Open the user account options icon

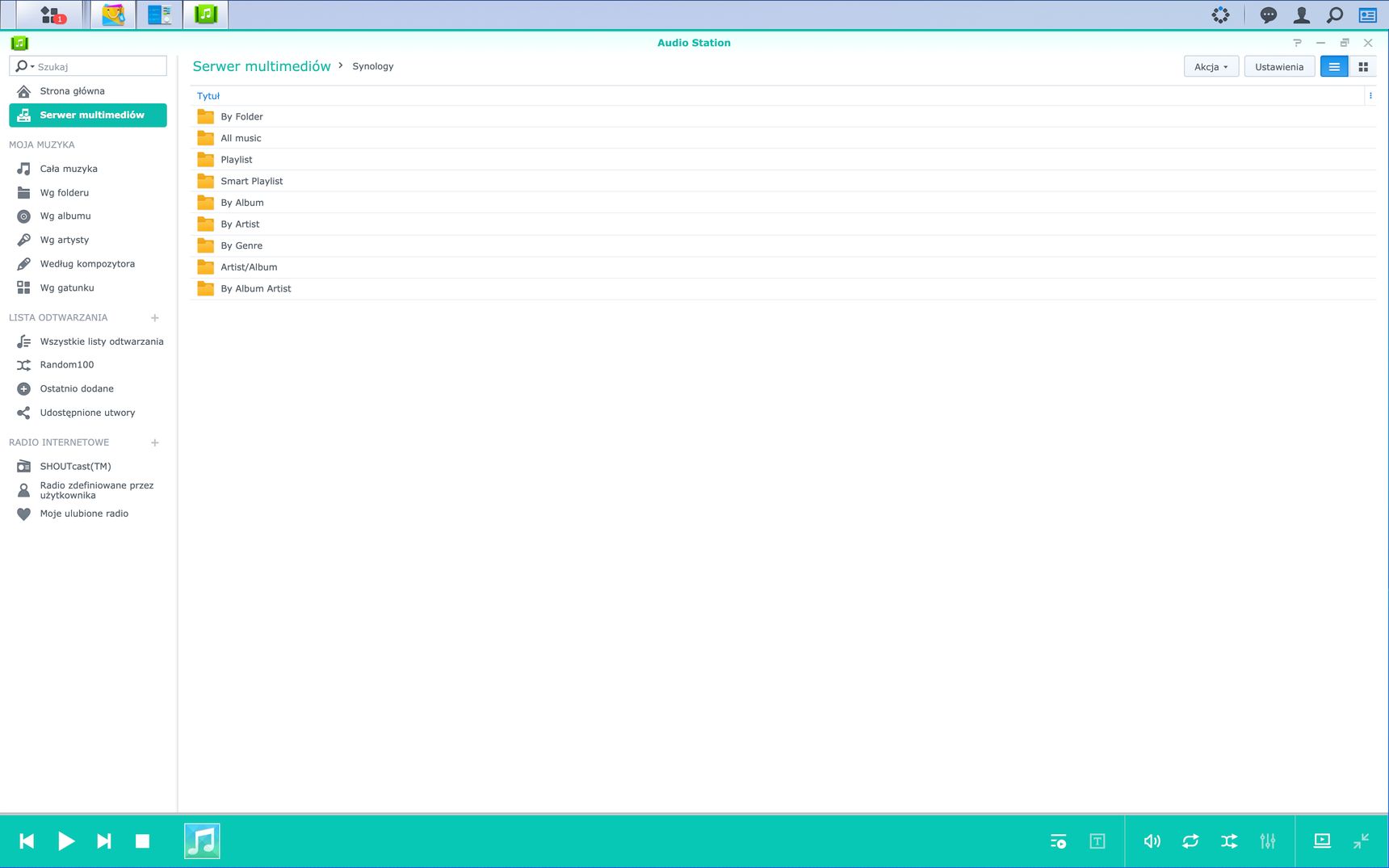pos(1302,15)
